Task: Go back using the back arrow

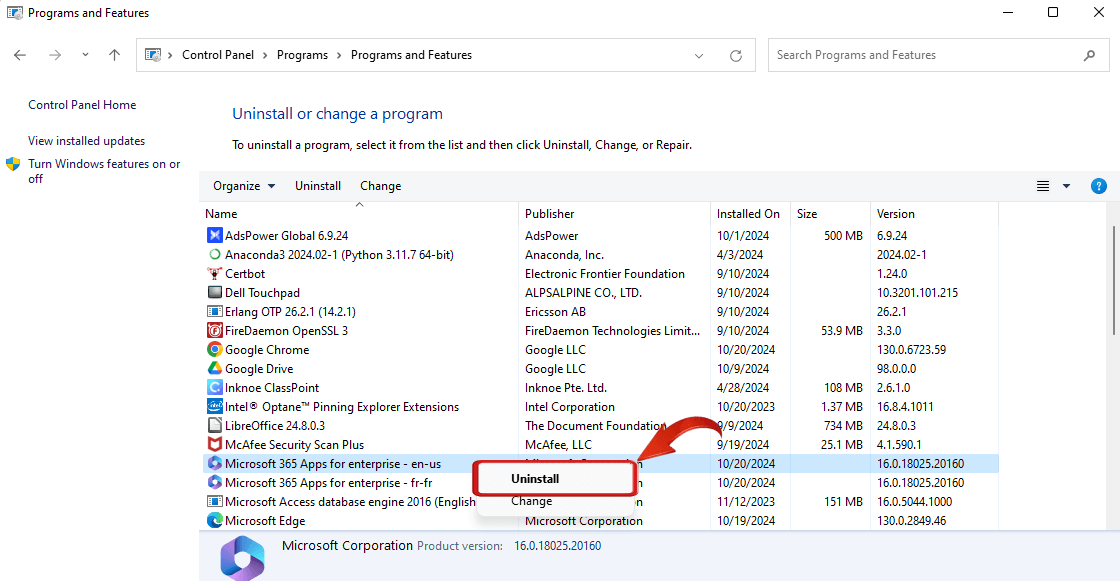Action: pyautogui.click(x=21, y=56)
